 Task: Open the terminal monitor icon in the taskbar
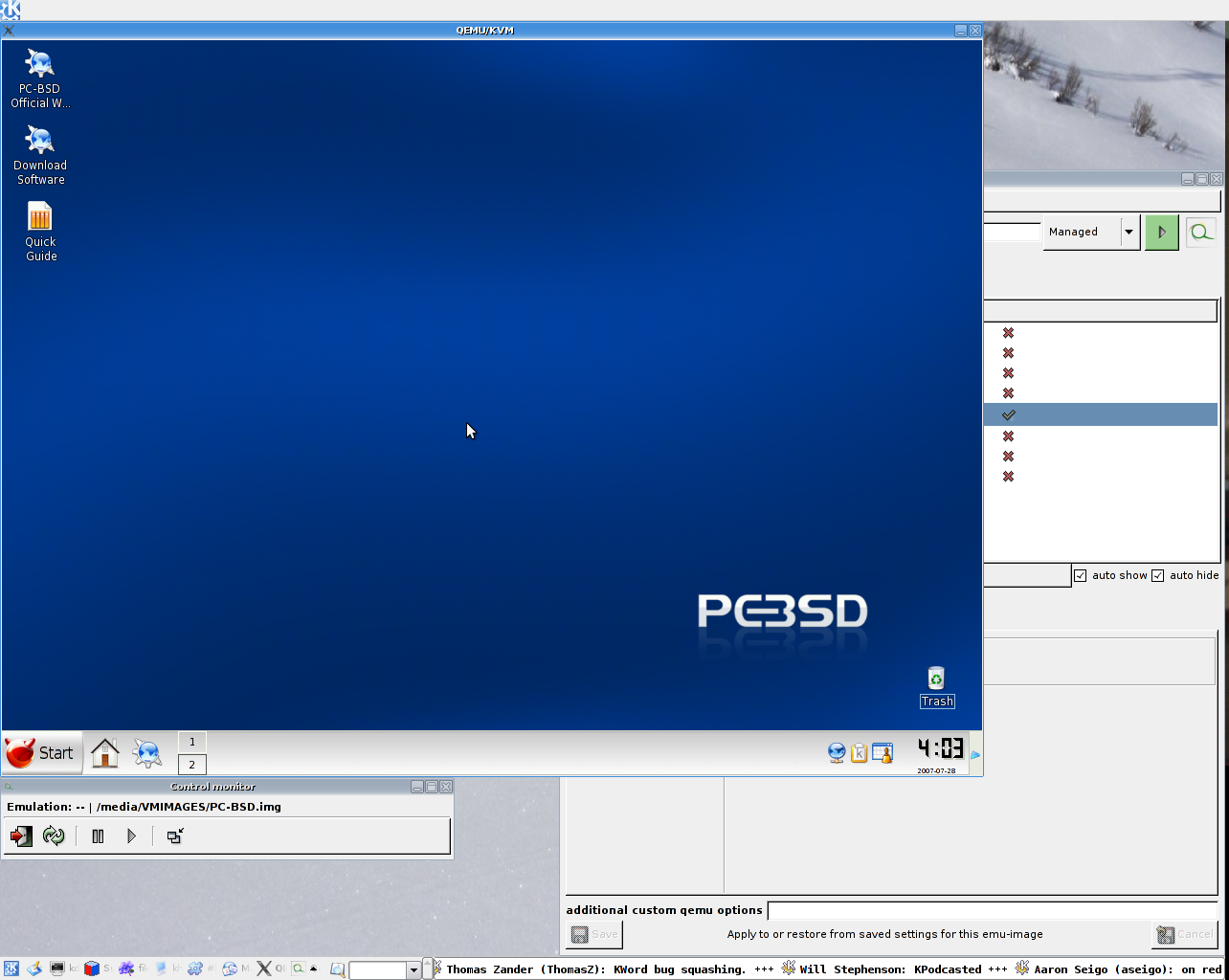(57, 969)
